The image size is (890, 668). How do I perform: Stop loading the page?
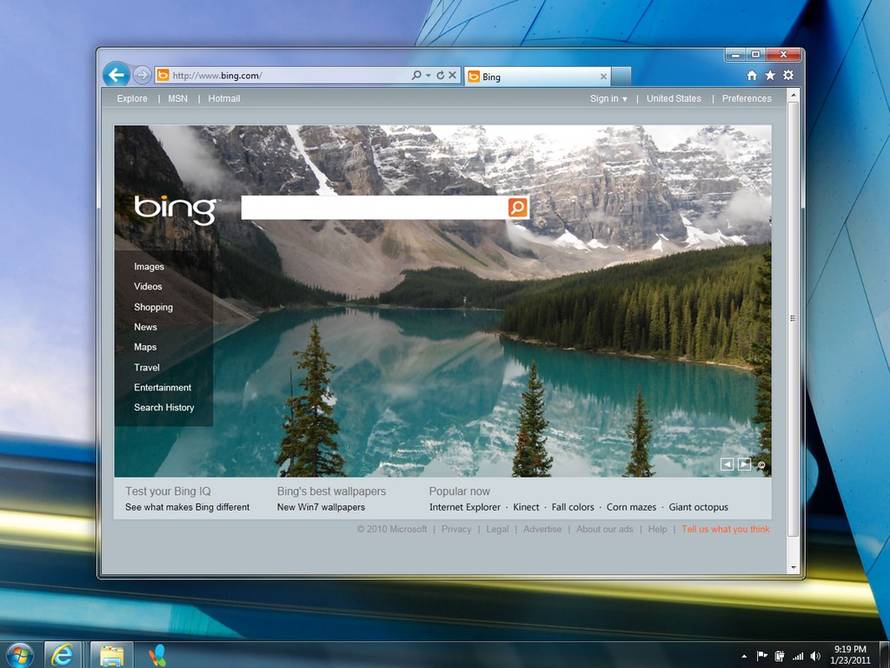(450, 75)
